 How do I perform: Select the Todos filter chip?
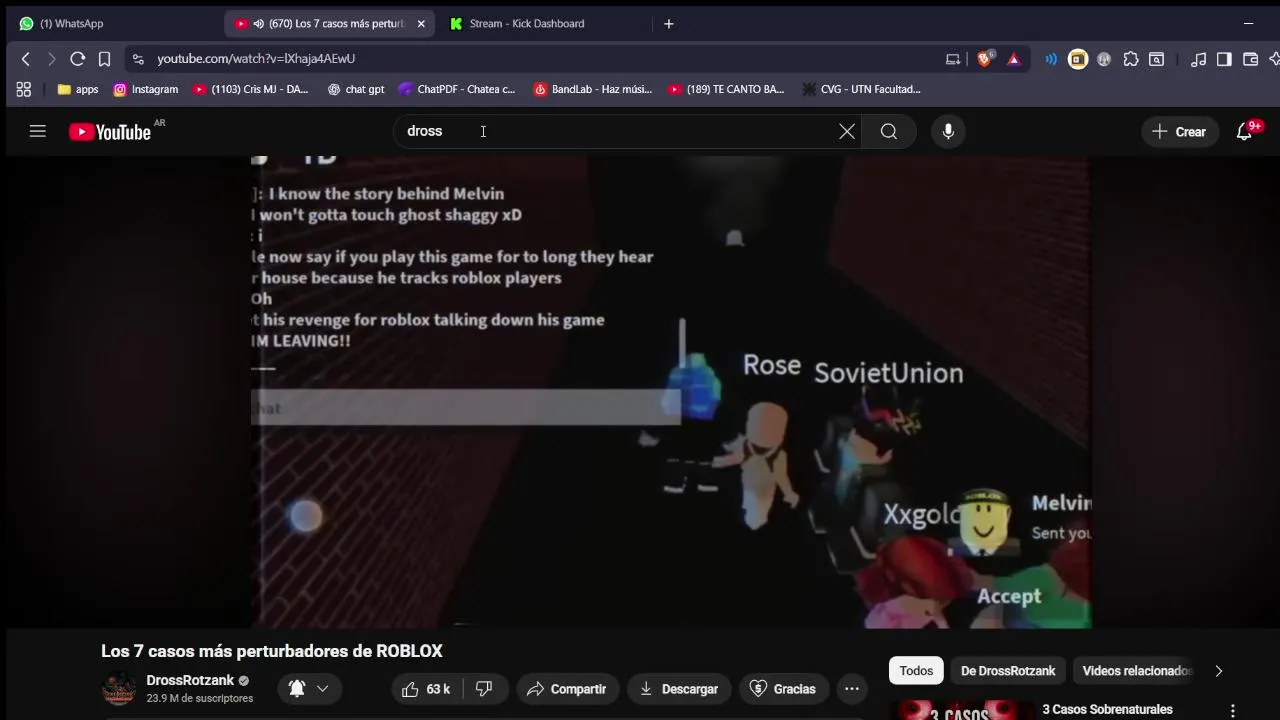coord(916,671)
